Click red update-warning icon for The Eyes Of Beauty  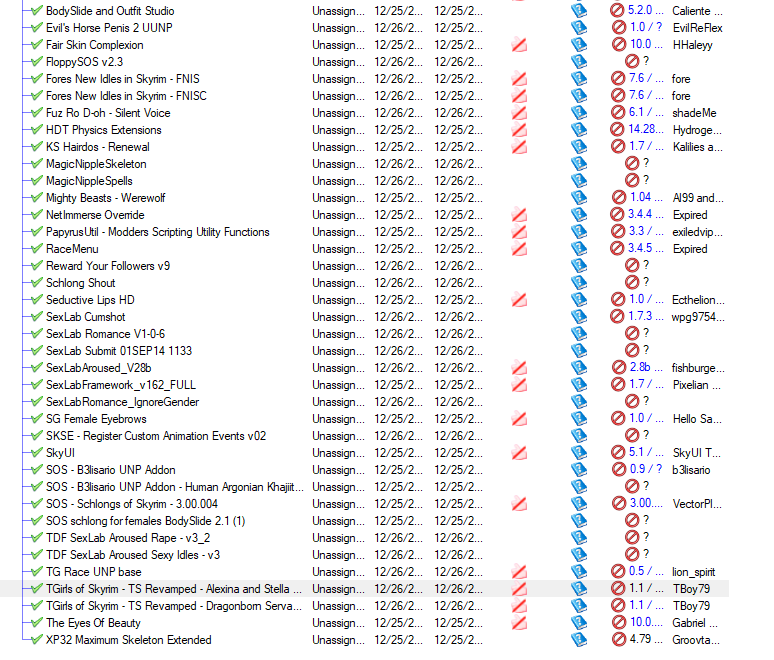click(619, 622)
